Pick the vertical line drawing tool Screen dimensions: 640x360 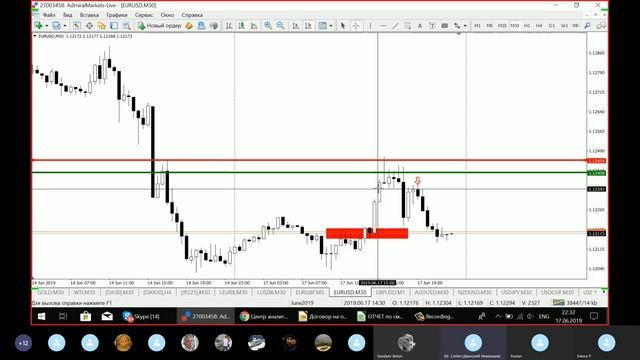click(x=370, y=26)
